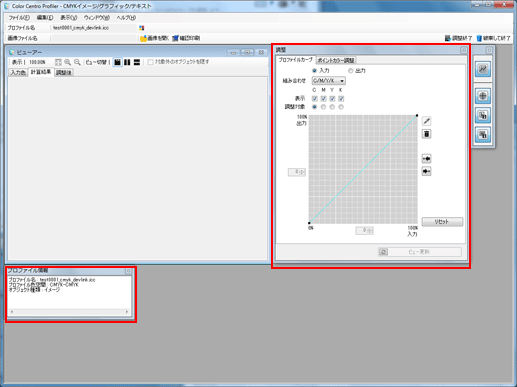Click the リセット button
The height and width of the screenshot is (387, 517).
click(x=442, y=222)
